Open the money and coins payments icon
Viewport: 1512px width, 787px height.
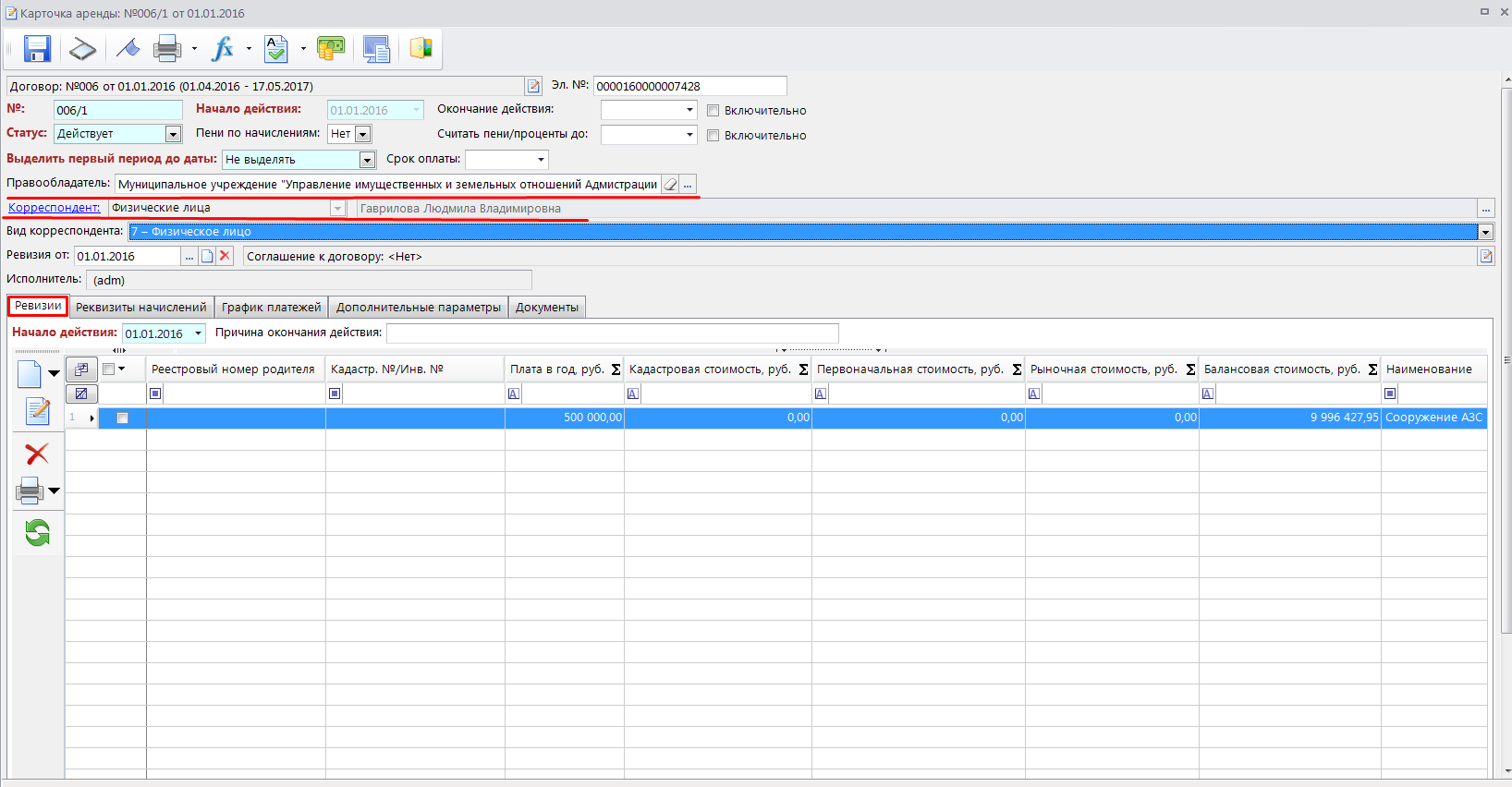(330, 49)
